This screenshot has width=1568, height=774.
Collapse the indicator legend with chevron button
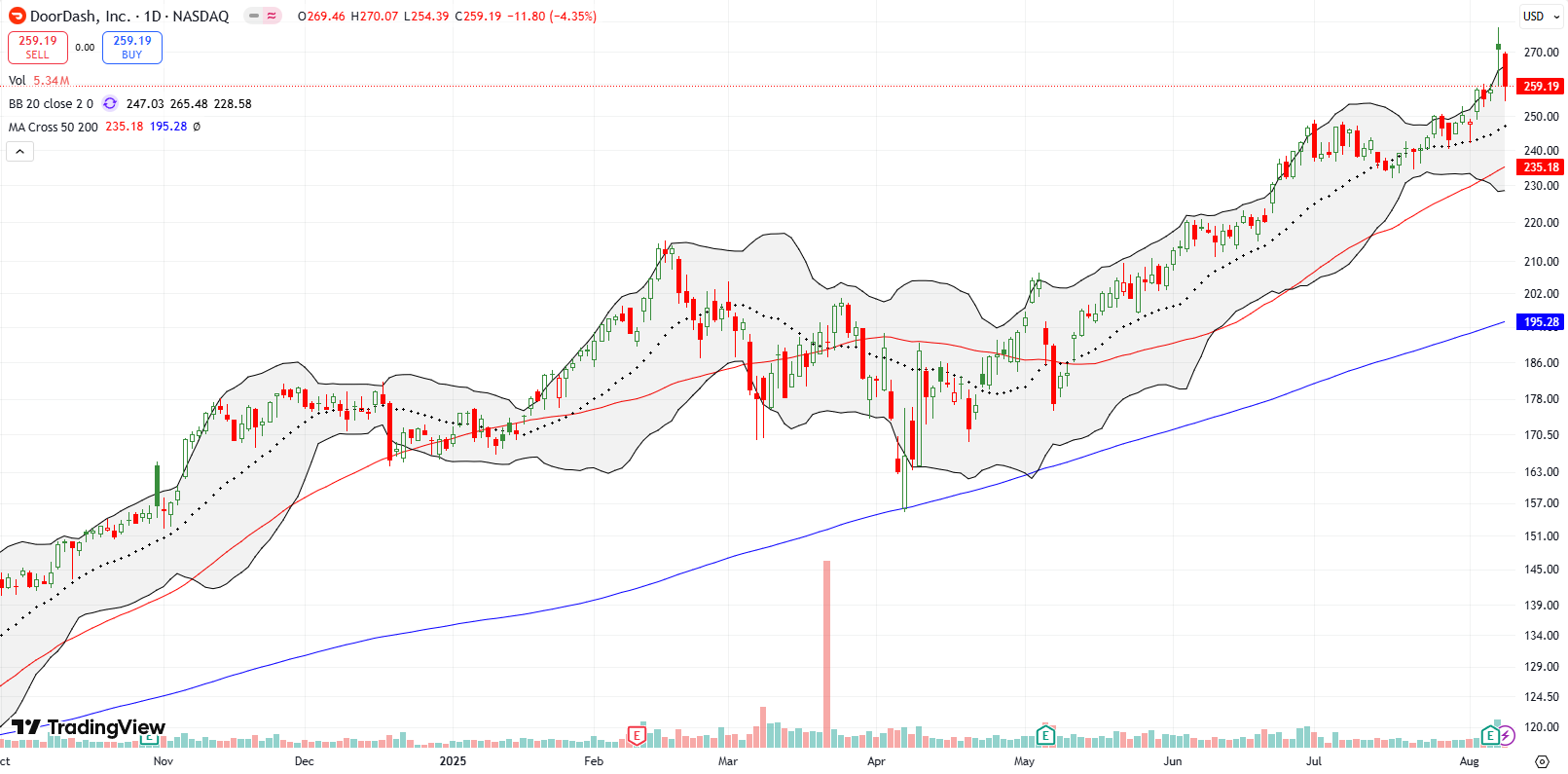coord(19,151)
